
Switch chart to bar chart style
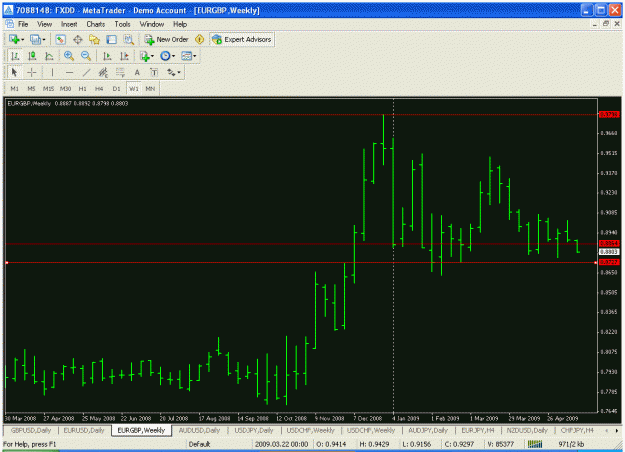pyautogui.click(x=15, y=56)
